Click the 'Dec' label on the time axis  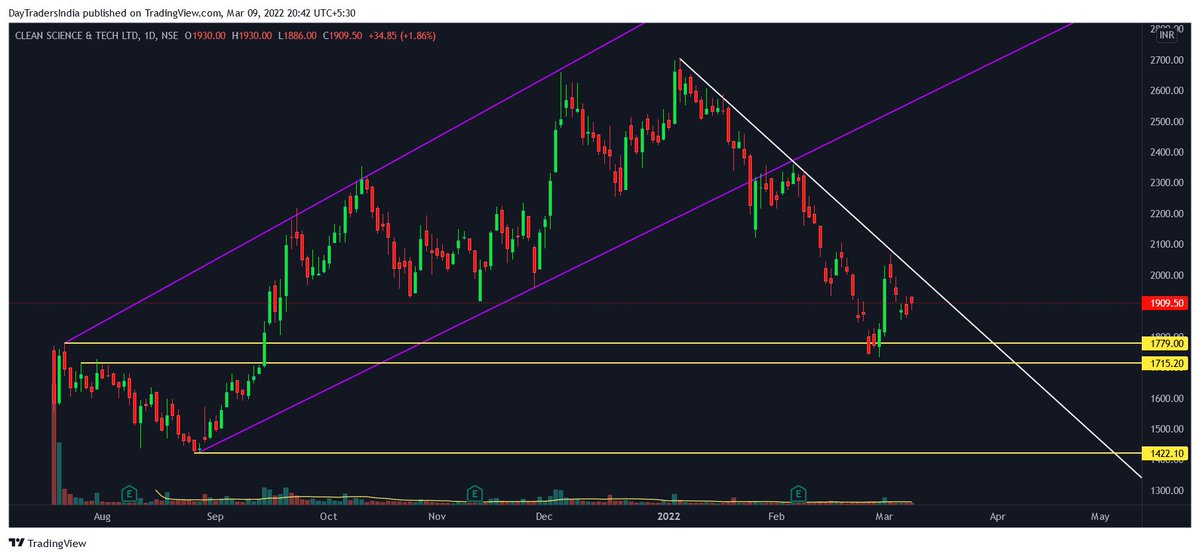click(544, 517)
